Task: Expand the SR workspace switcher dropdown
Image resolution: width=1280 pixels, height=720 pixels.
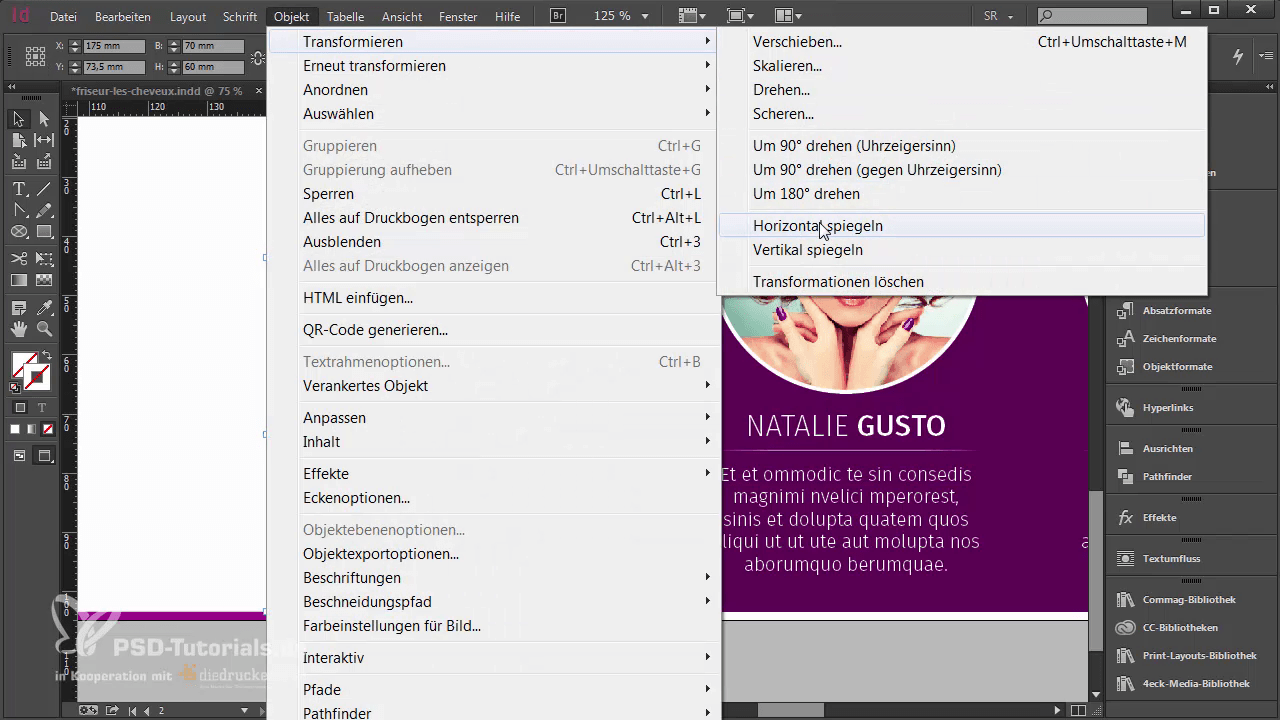Action: (x=1011, y=17)
